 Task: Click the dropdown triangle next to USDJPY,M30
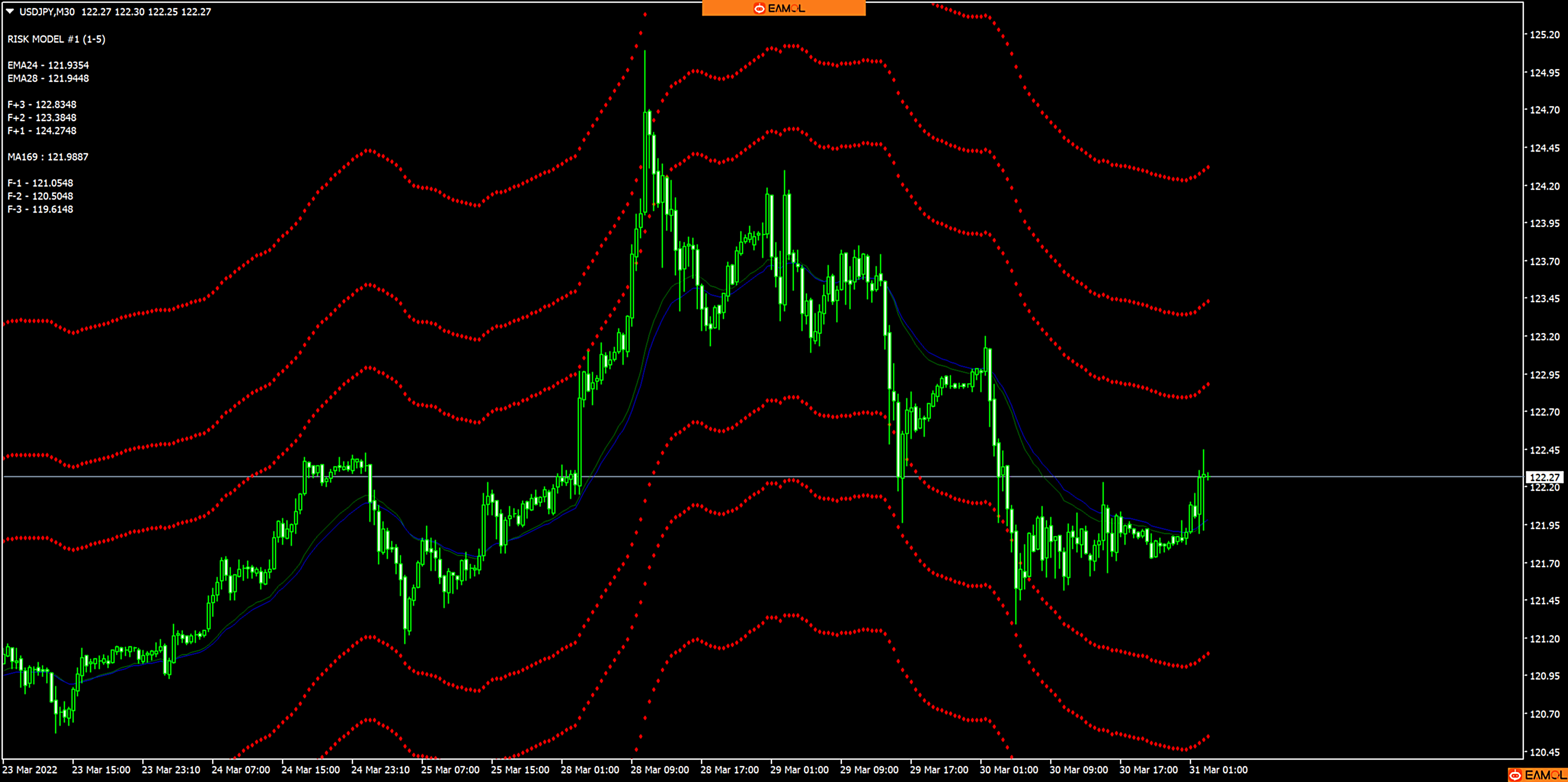click(x=10, y=11)
